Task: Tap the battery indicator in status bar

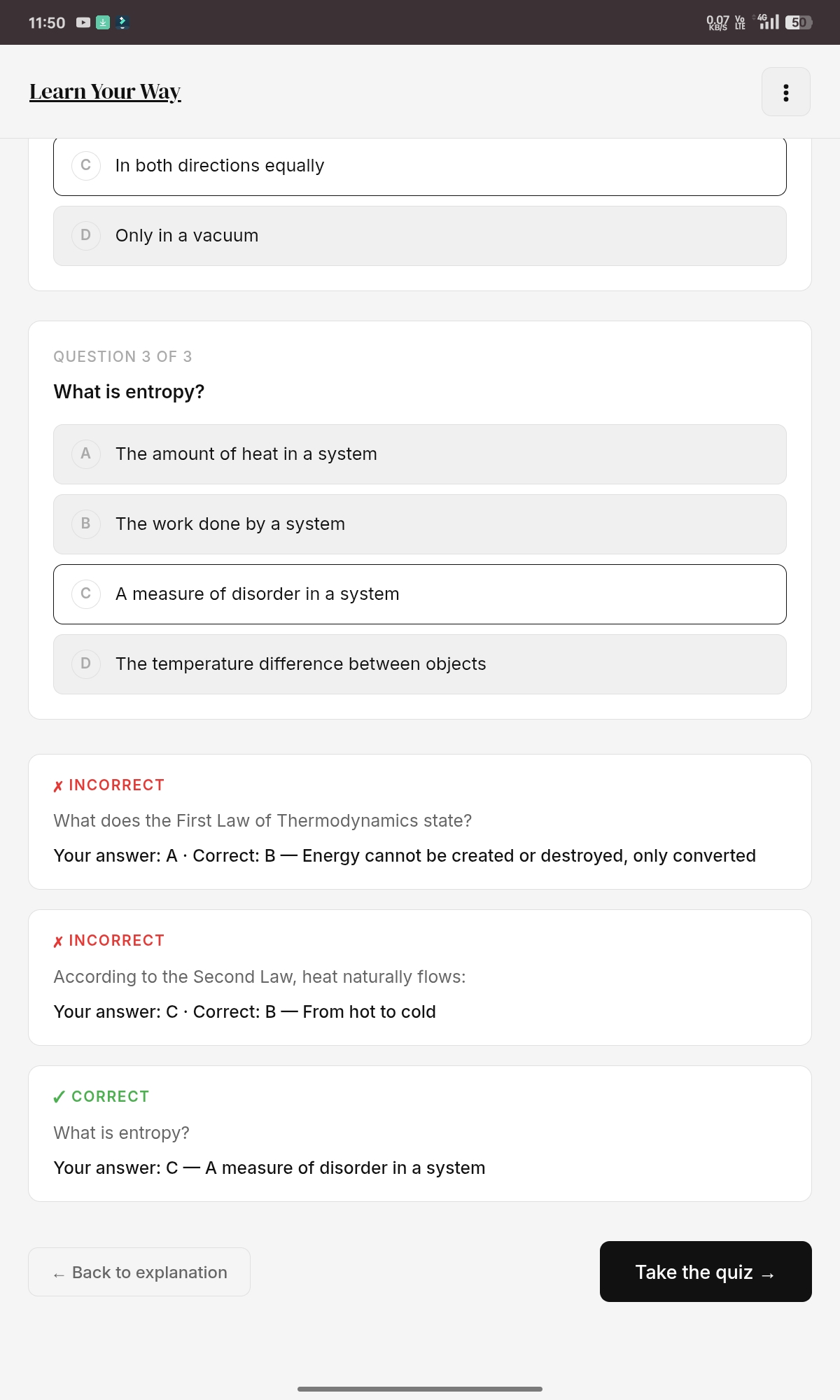Action: (799, 22)
